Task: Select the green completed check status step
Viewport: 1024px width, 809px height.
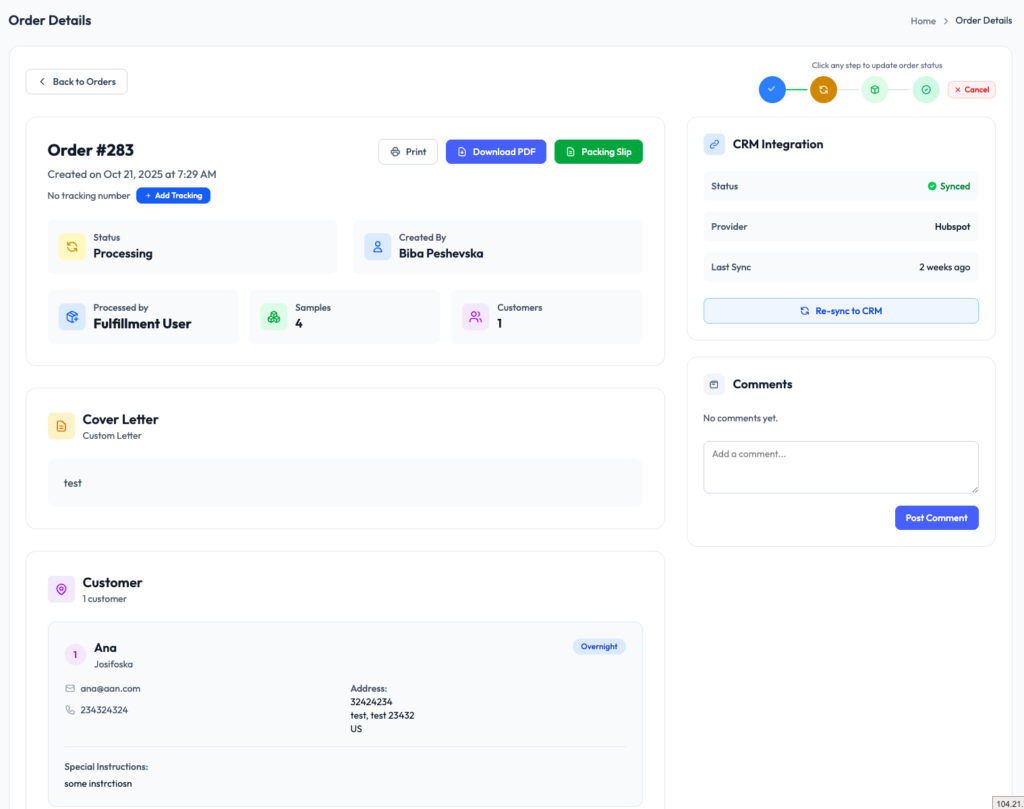Action: click(x=926, y=90)
